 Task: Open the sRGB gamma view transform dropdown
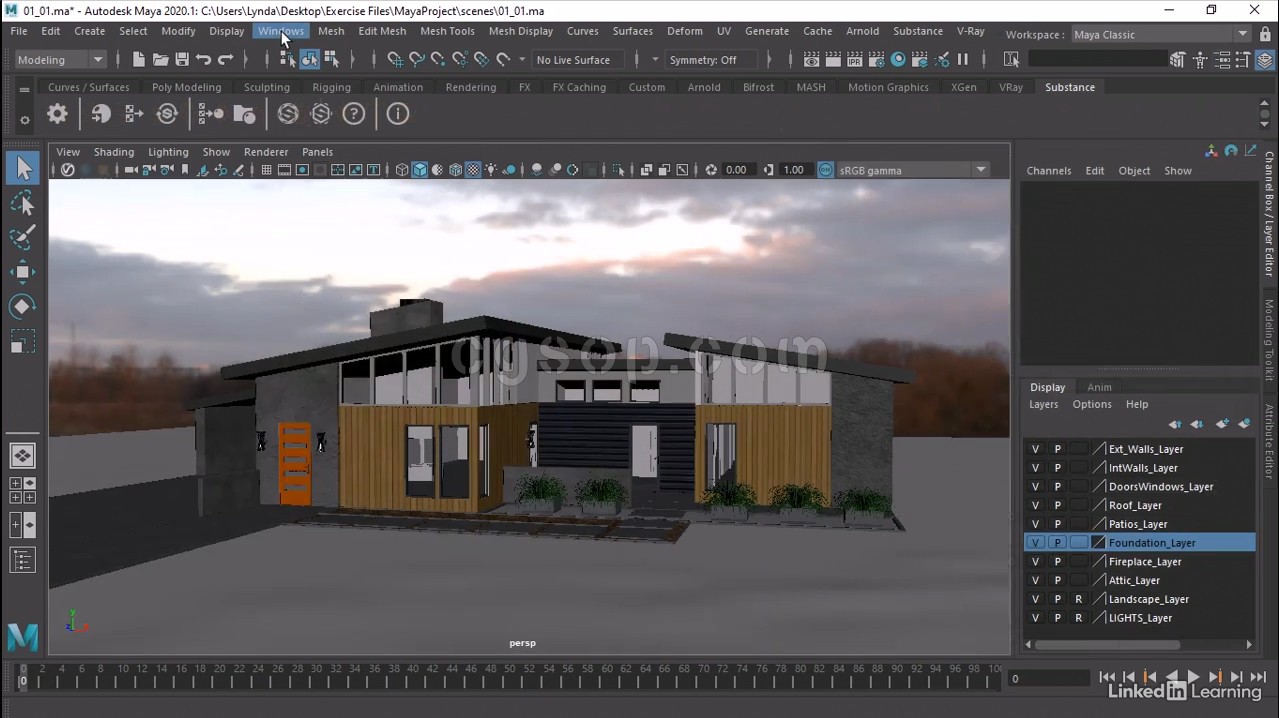[x=913, y=170]
